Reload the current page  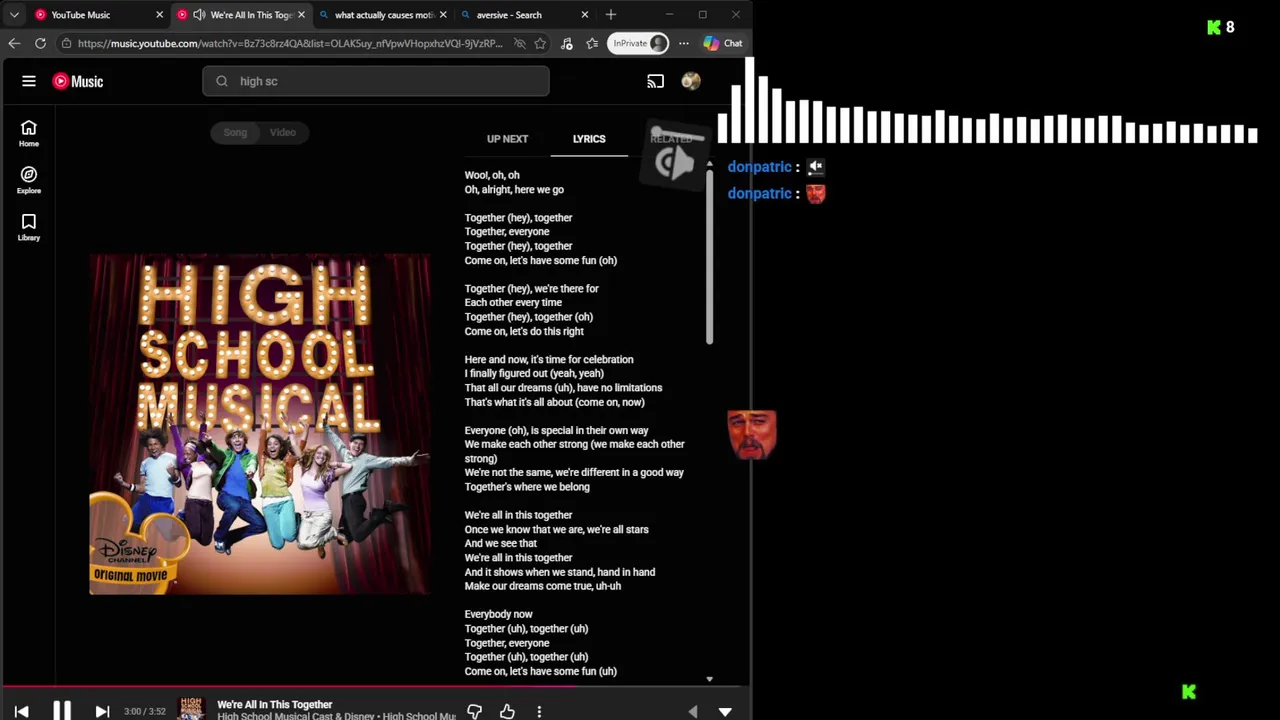coord(40,43)
